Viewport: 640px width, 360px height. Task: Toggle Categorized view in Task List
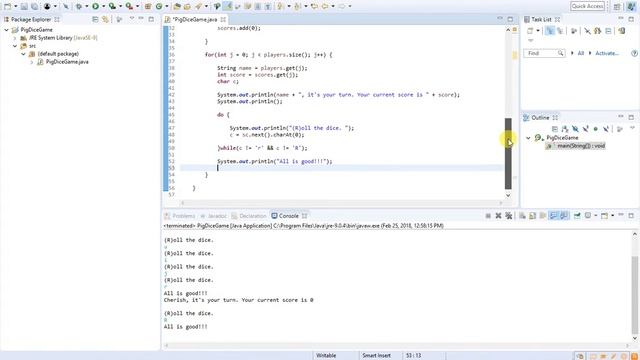click(550, 31)
